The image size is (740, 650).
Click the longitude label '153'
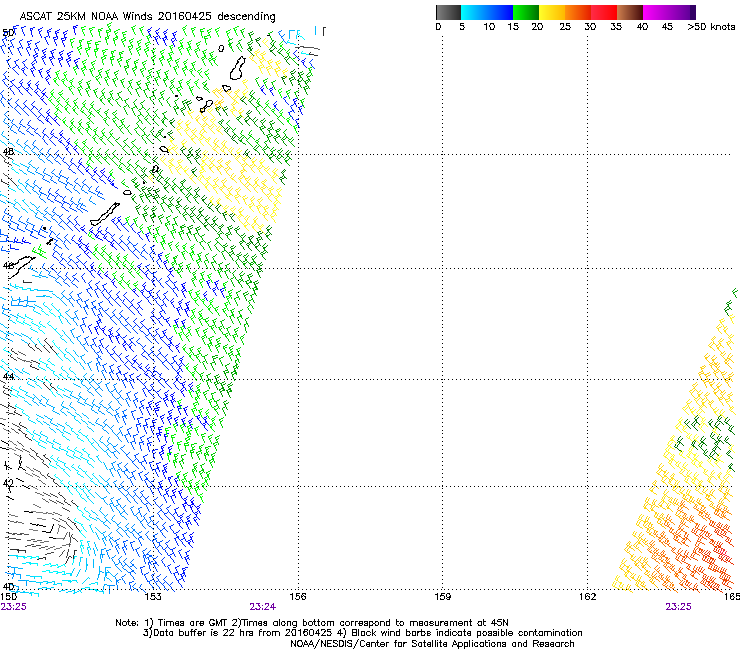(x=153, y=597)
